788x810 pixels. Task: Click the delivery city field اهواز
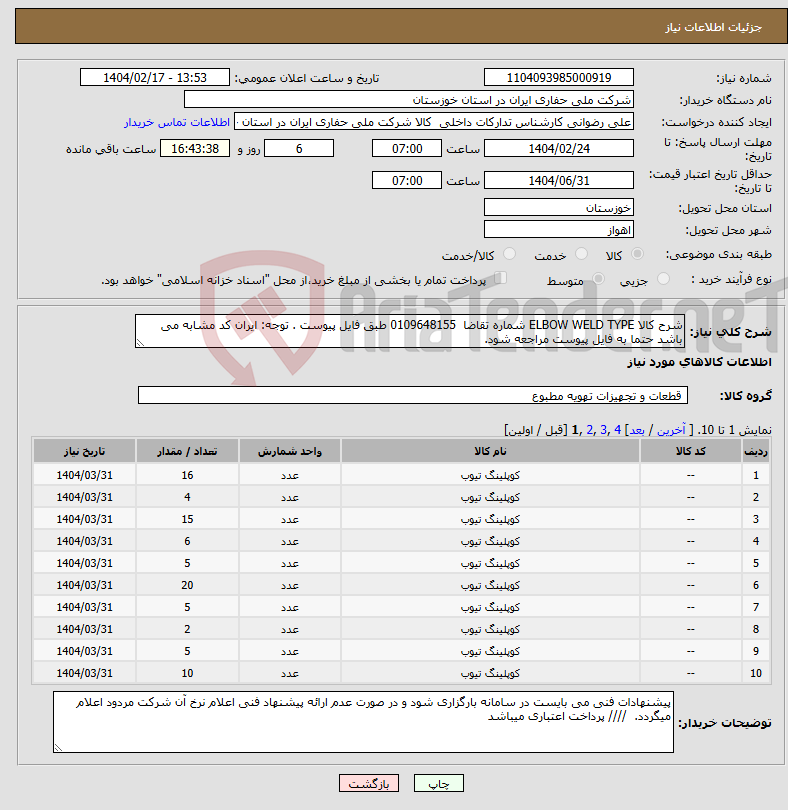tap(559, 229)
